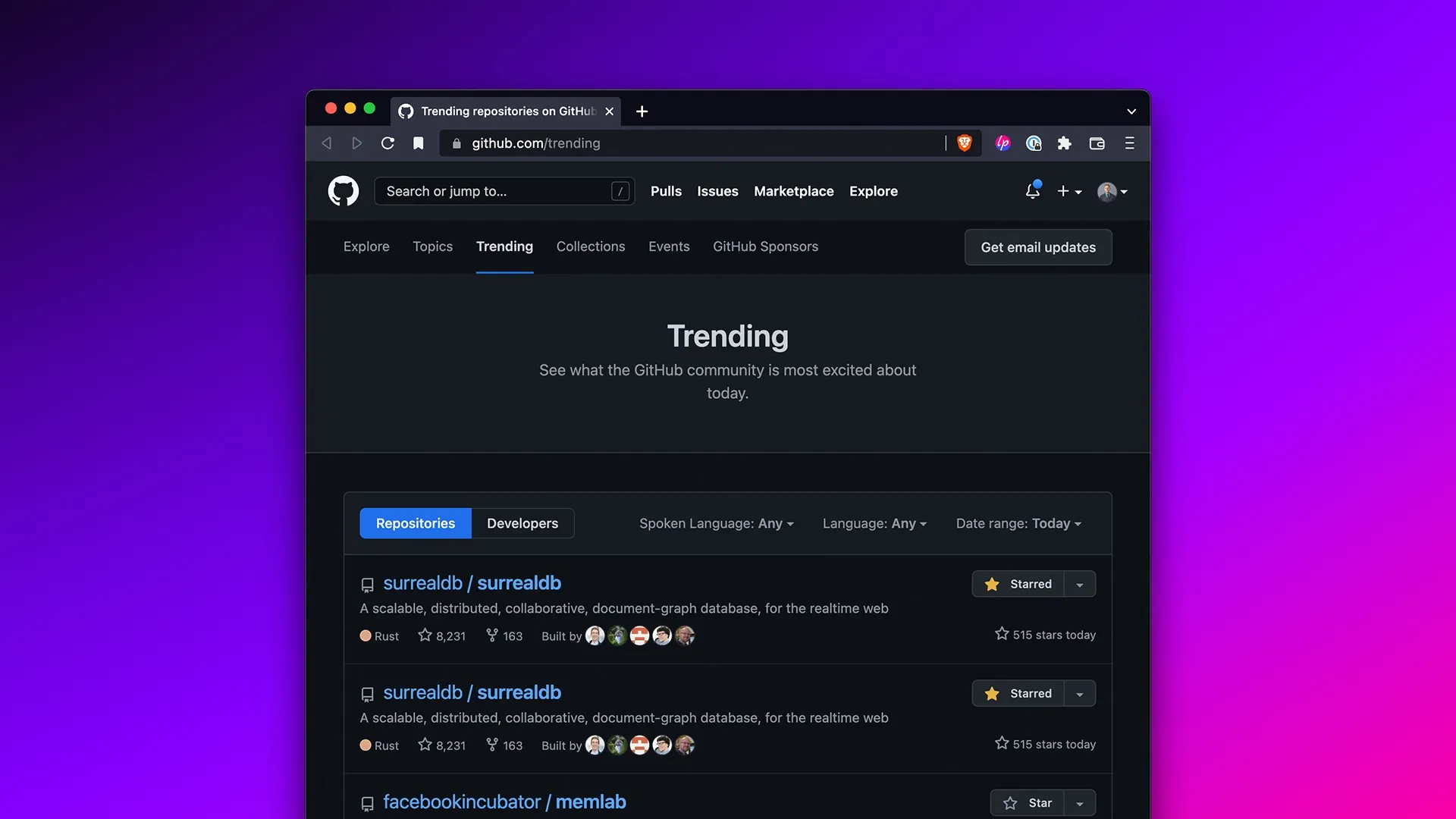The height and width of the screenshot is (819, 1456).
Task: Click the user profile avatar icon
Action: point(1107,191)
